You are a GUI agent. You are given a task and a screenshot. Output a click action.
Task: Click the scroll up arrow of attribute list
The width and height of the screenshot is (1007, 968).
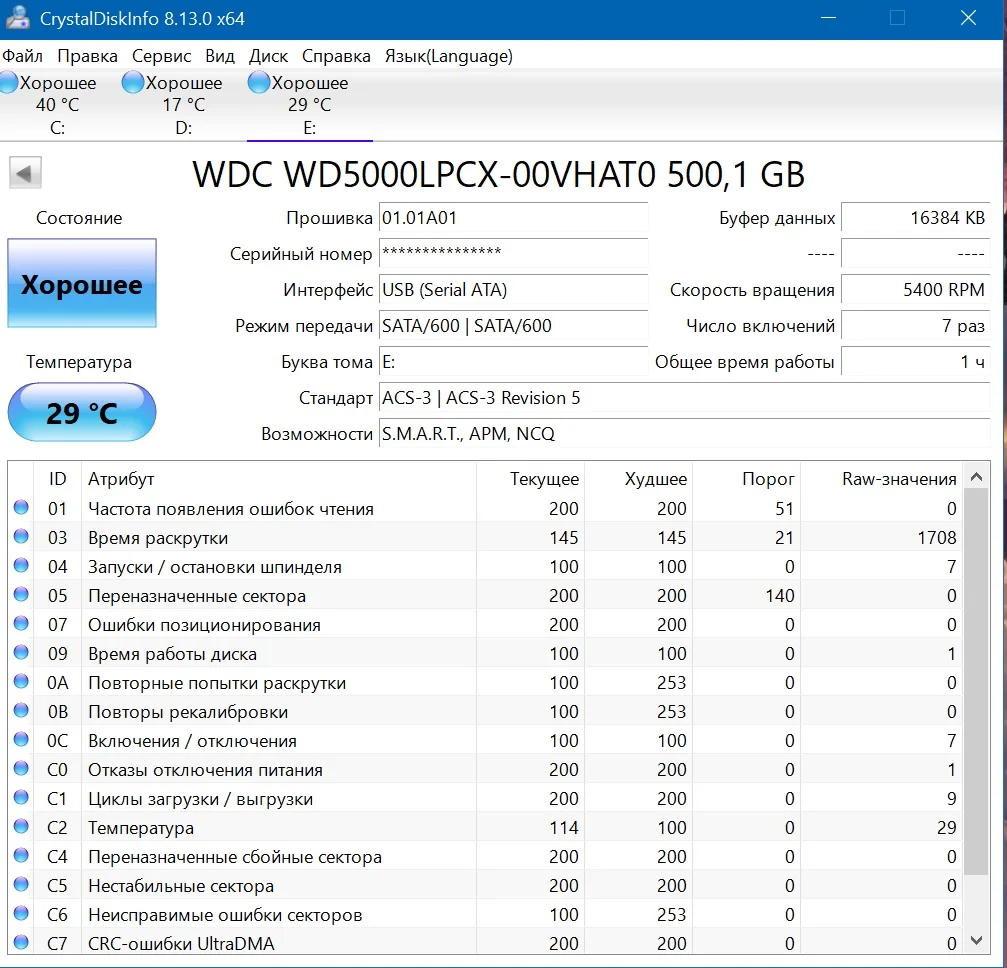click(x=976, y=477)
